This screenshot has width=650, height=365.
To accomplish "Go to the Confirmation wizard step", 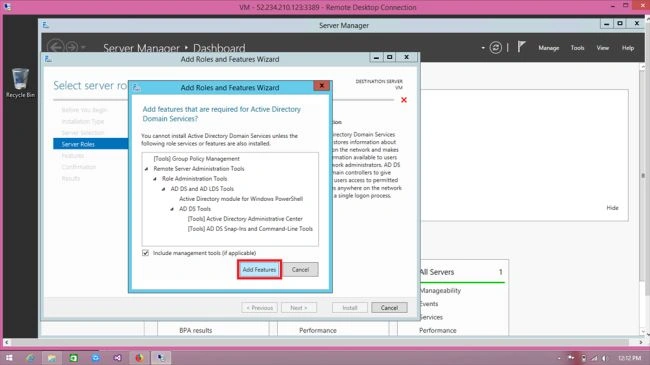I will 78,167.
